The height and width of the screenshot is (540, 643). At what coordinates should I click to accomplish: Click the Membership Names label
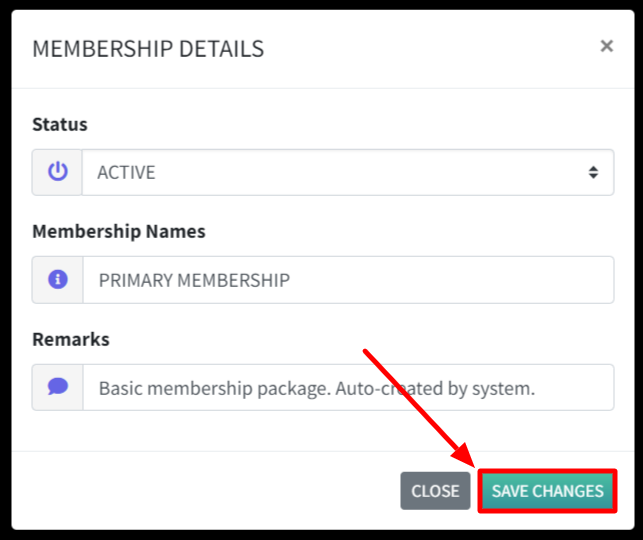point(119,231)
